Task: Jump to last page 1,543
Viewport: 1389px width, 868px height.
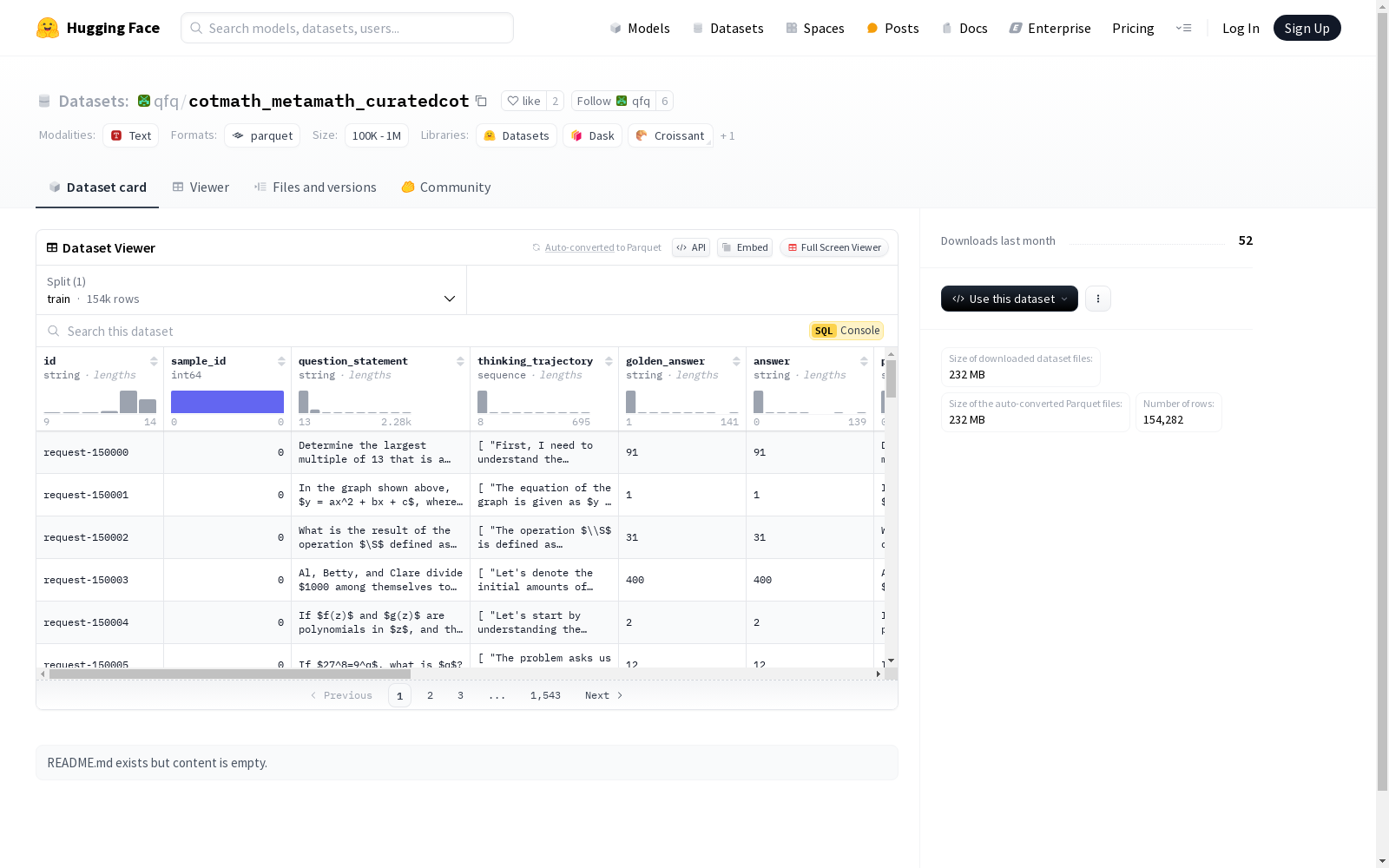Action: coord(545,695)
